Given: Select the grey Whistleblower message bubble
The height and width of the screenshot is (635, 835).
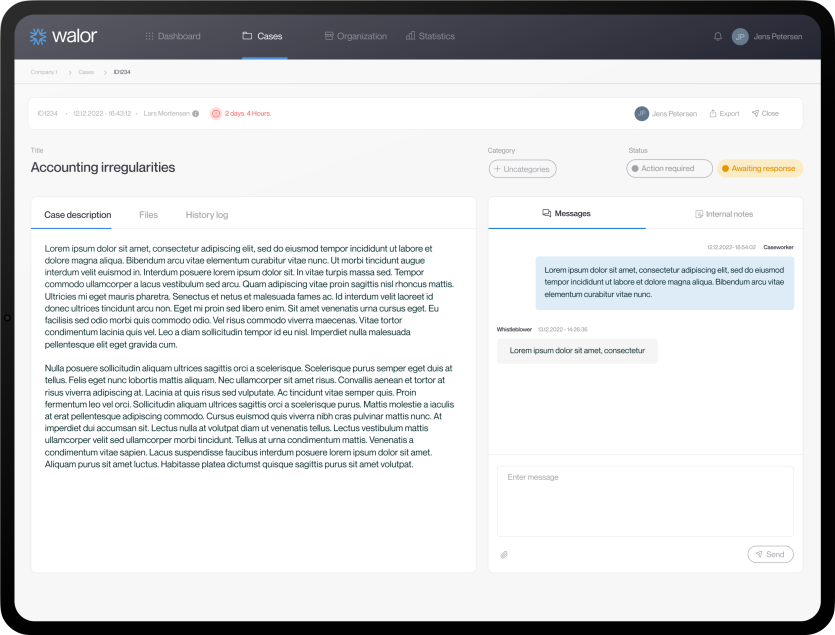Looking at the screenshot, I should tap(577, 351).
